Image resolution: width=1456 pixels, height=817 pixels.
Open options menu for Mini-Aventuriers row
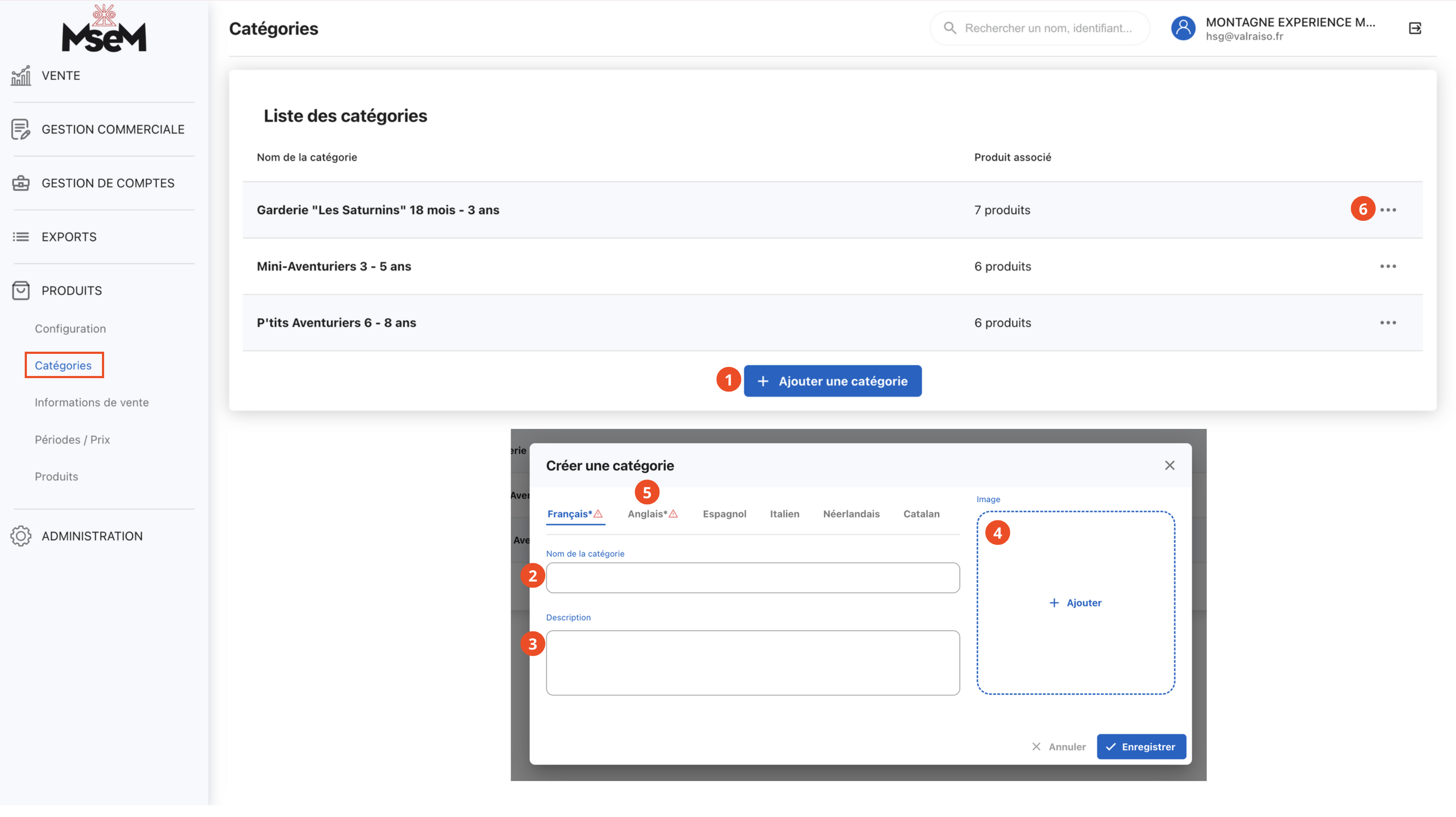[1387, 266]
